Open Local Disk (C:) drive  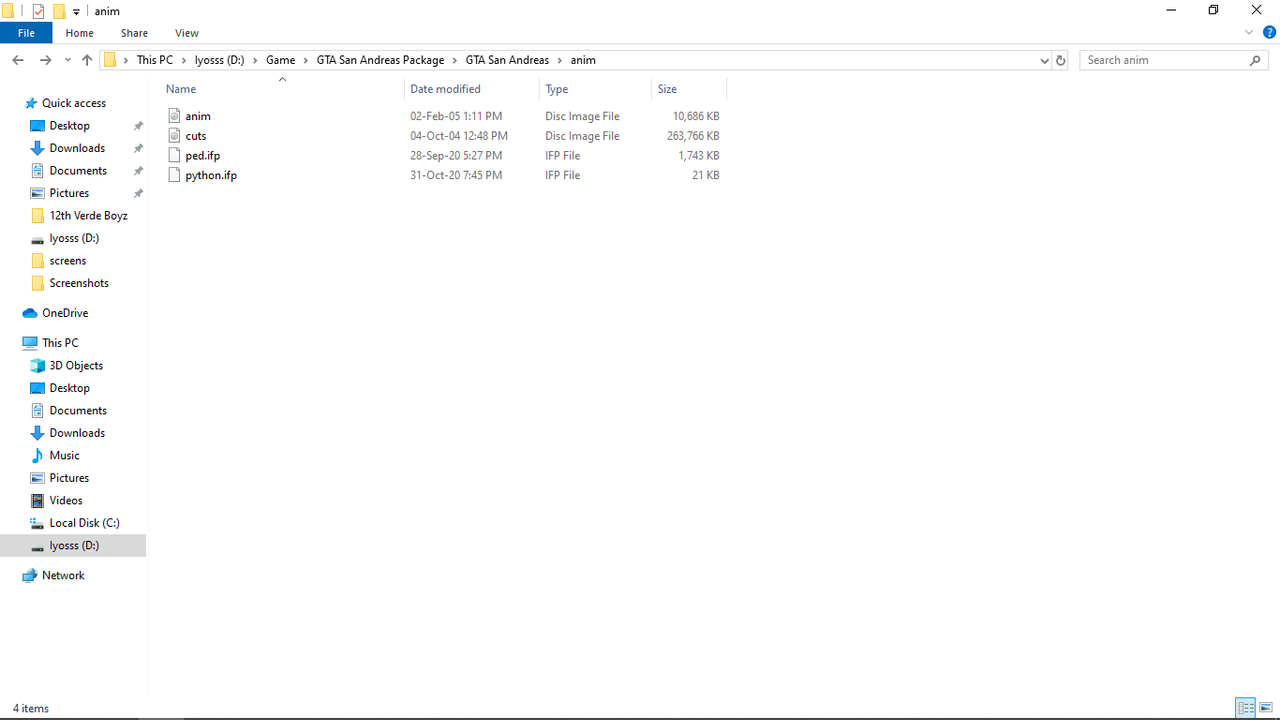pyautogui.click(x=84, y=523)
